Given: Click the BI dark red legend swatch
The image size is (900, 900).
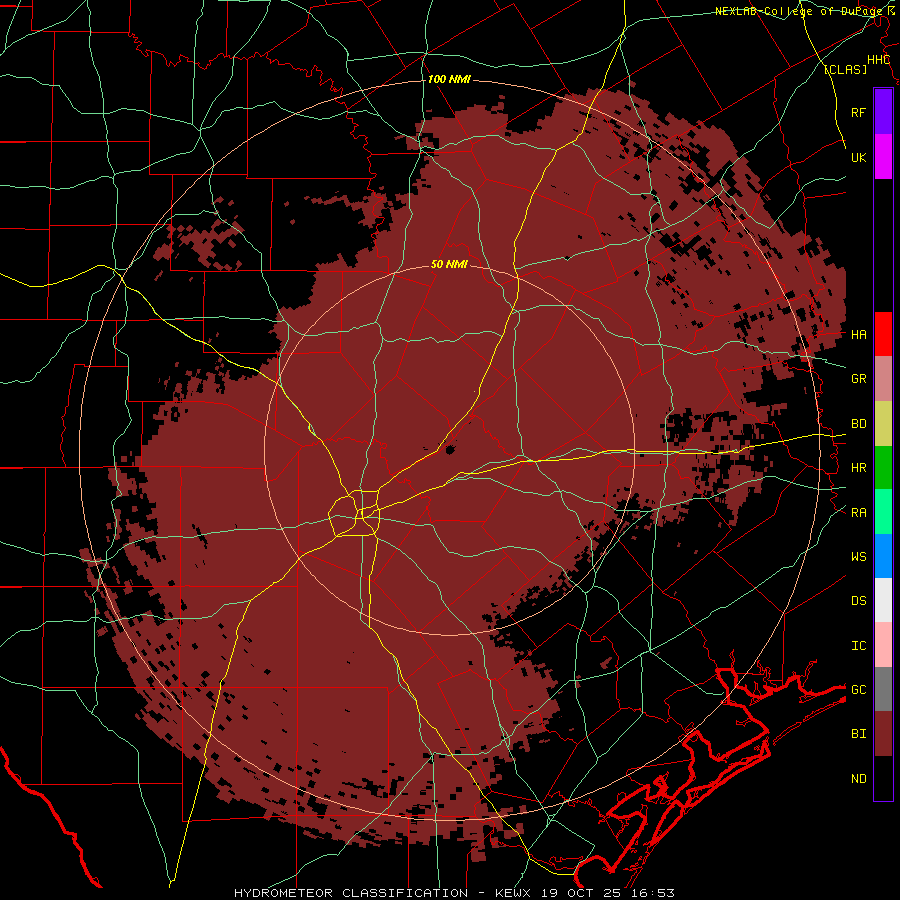Looking at the screenshot, I should 883,734.
